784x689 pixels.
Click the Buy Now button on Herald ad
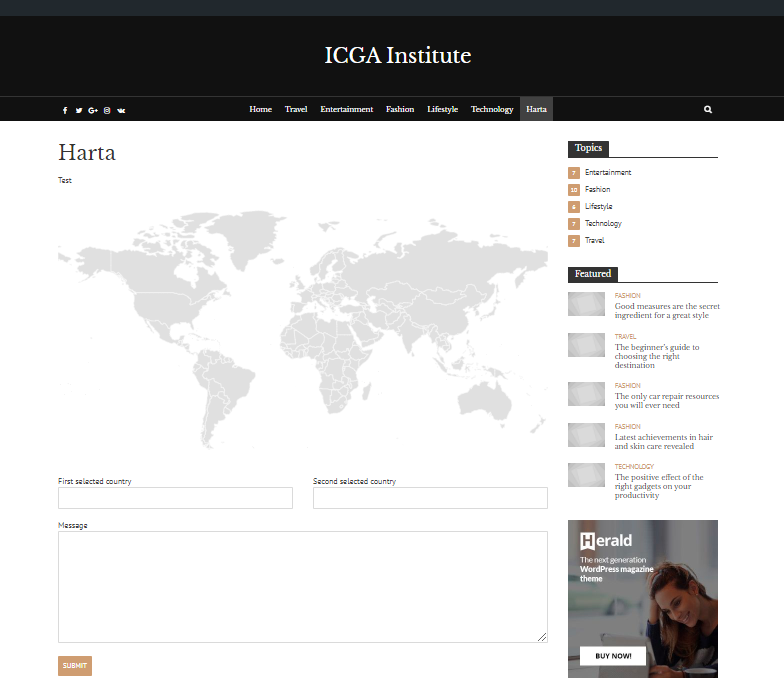tap(612, 656)
